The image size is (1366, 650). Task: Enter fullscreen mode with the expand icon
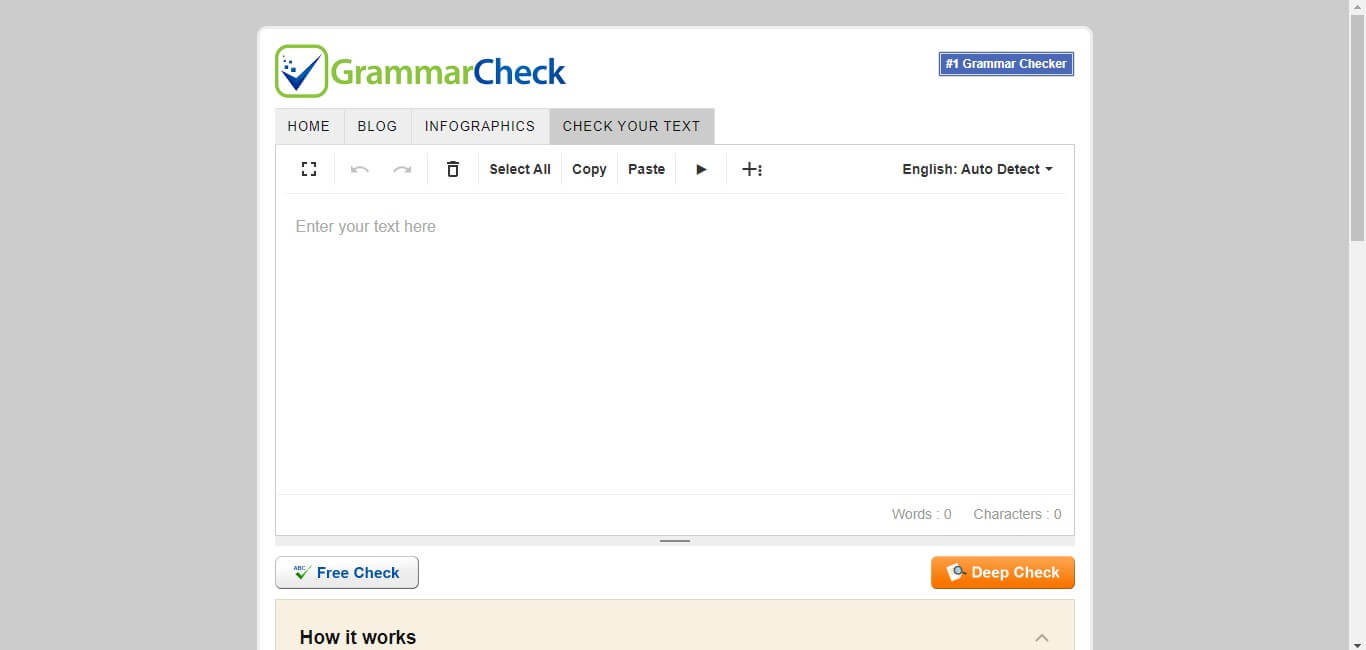click(x=309, y=168)
